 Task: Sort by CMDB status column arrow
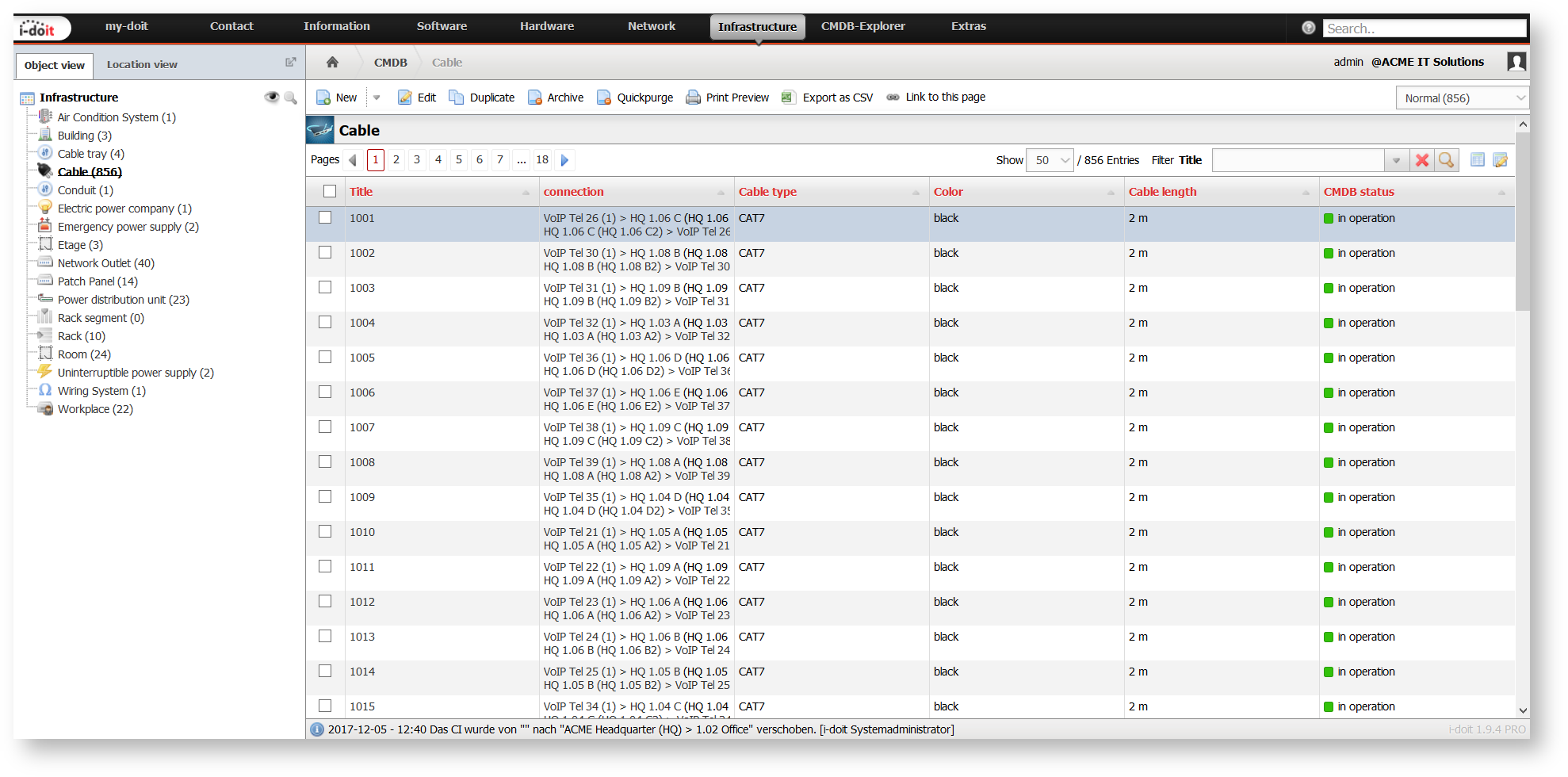[1501, 193]
